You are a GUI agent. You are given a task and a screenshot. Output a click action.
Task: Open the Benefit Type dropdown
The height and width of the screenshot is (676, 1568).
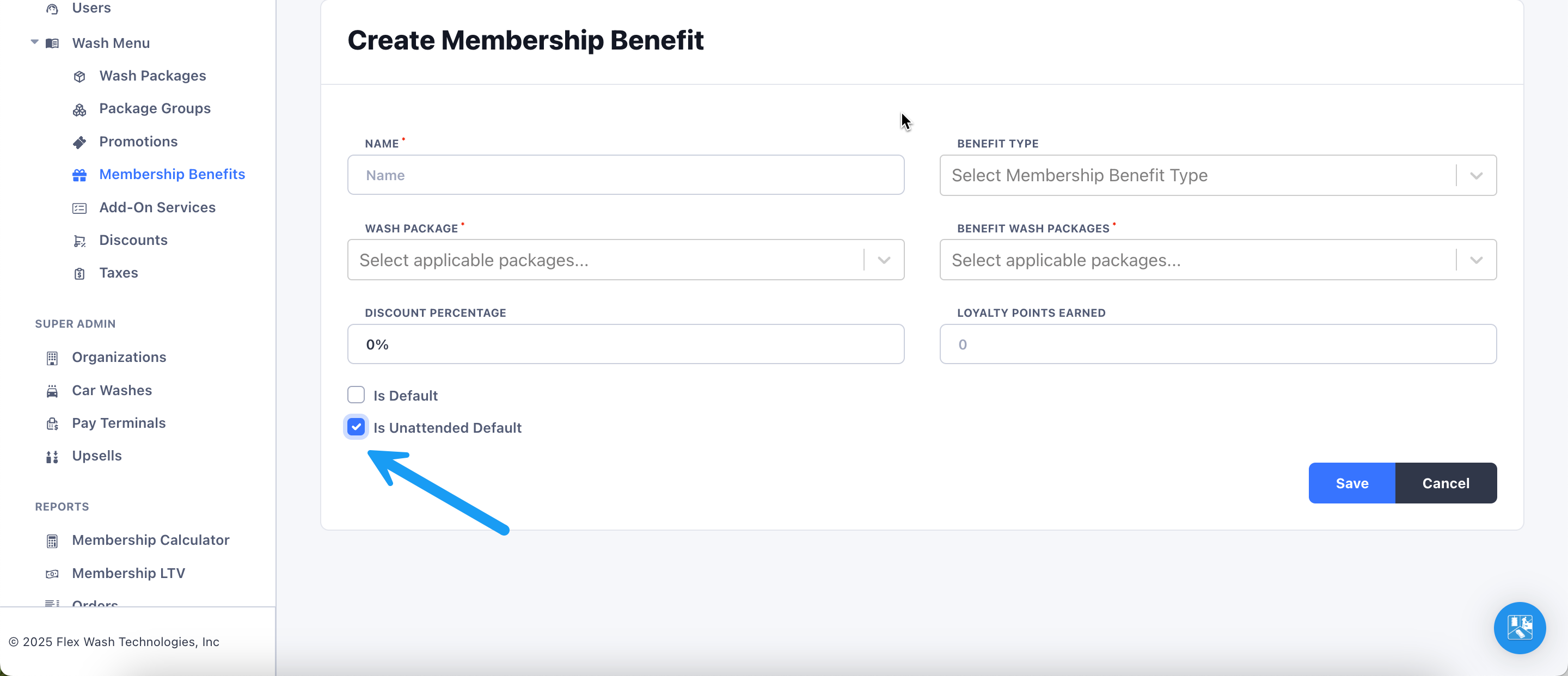tap(1217, 175)
